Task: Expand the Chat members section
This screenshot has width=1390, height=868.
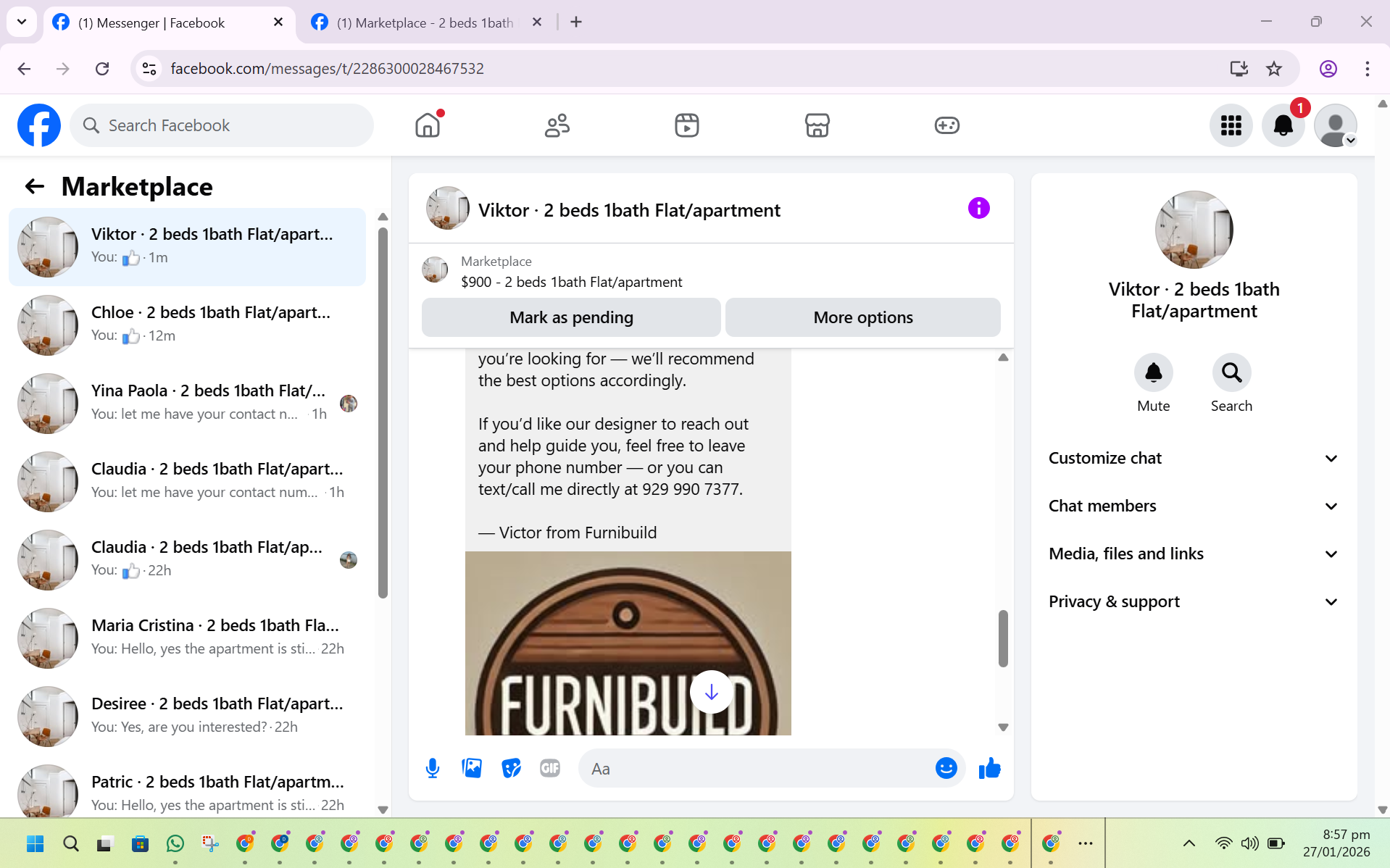Action: coord(1194,506)
